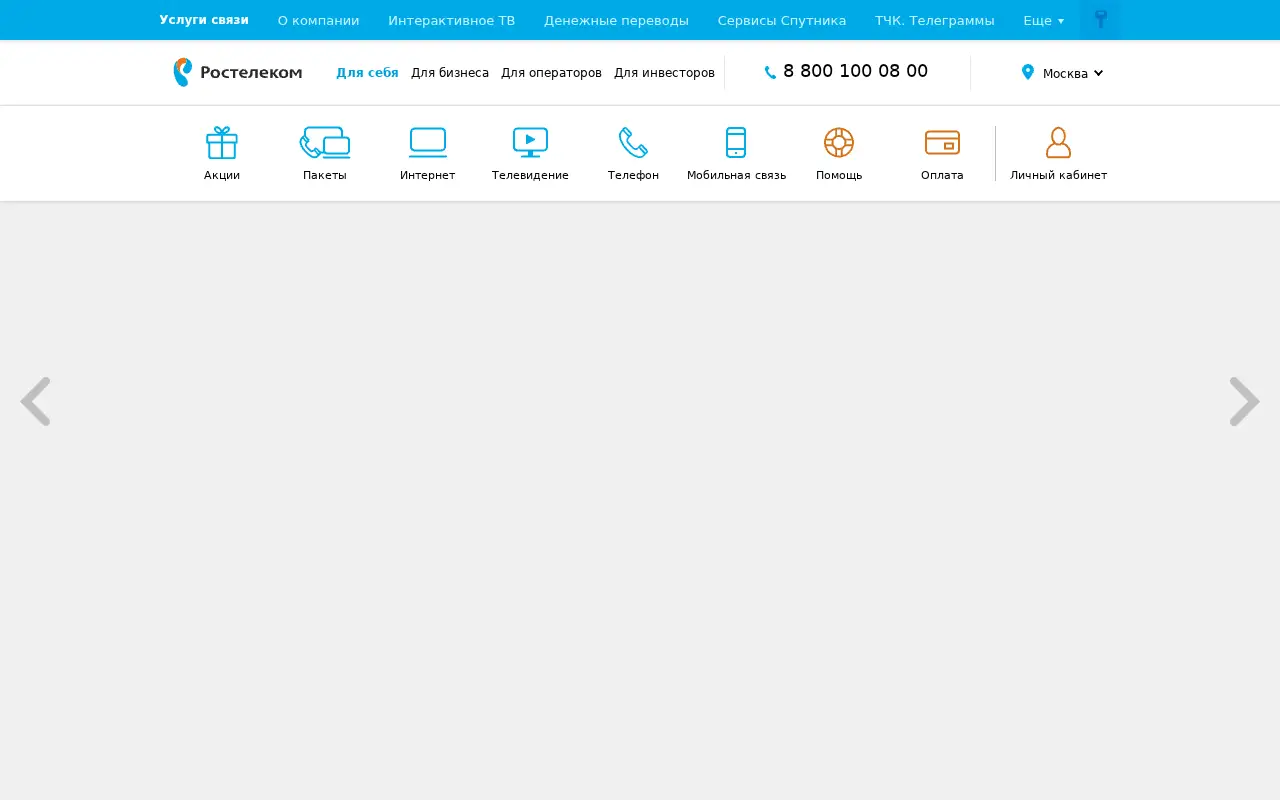The image size is (1280, 800).
Task: Go to Интерактивное ТВ menu item
Action: click(x=451, y=20)
